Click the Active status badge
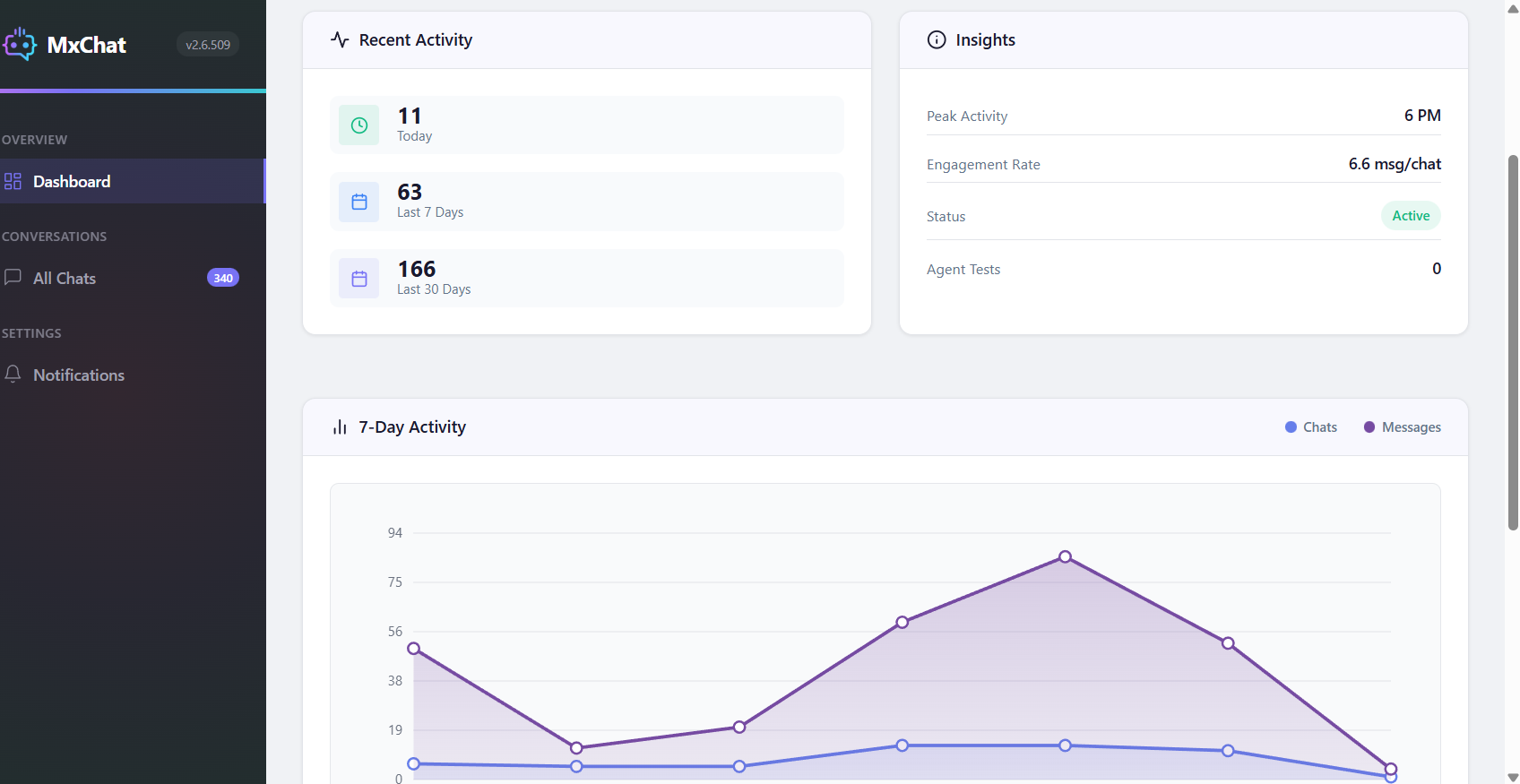 pyautogui.click(x=1411, y=216)
